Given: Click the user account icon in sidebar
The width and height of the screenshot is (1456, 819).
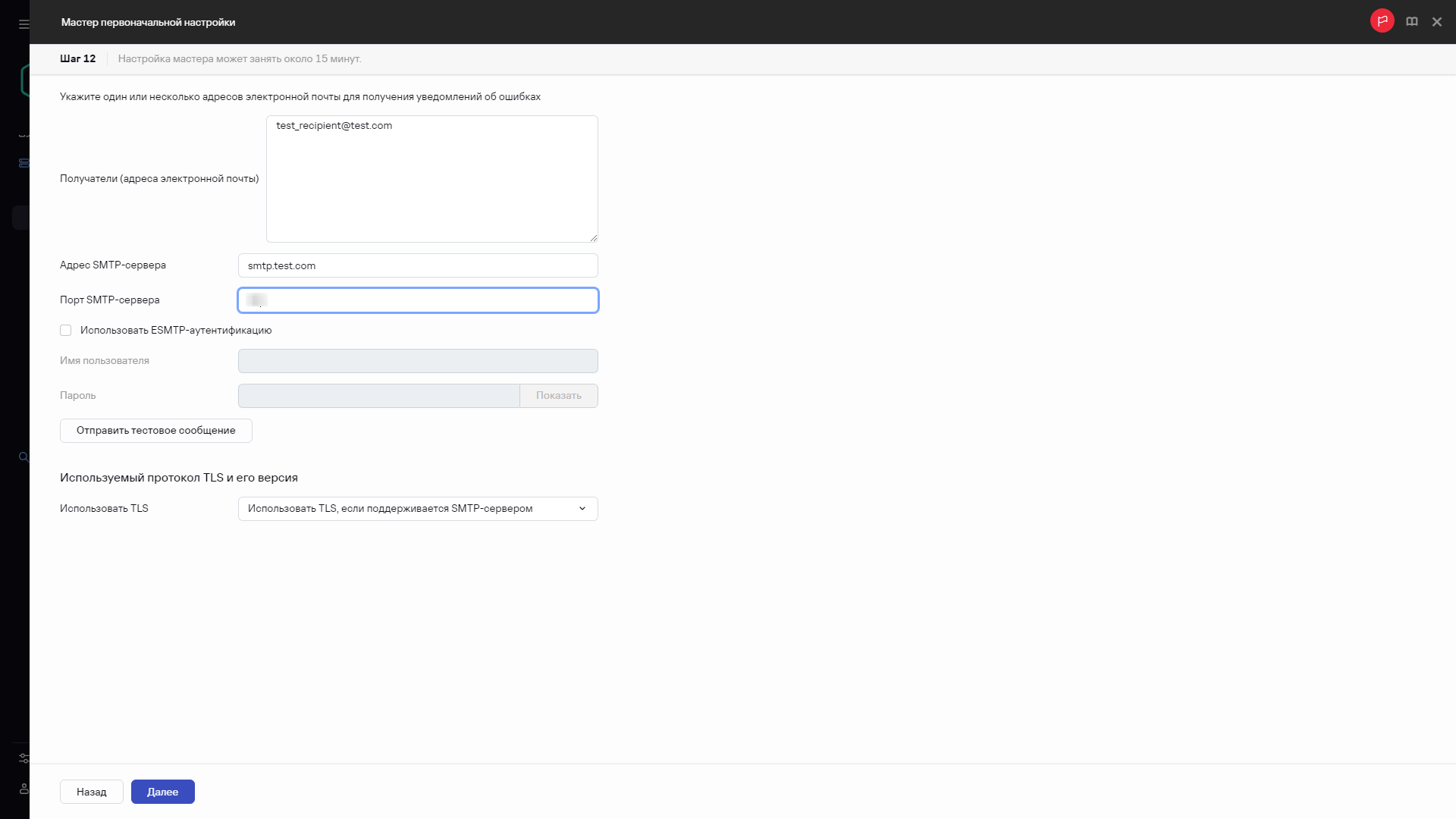Looking at the screenshot, I should click(x=24, y=789).
